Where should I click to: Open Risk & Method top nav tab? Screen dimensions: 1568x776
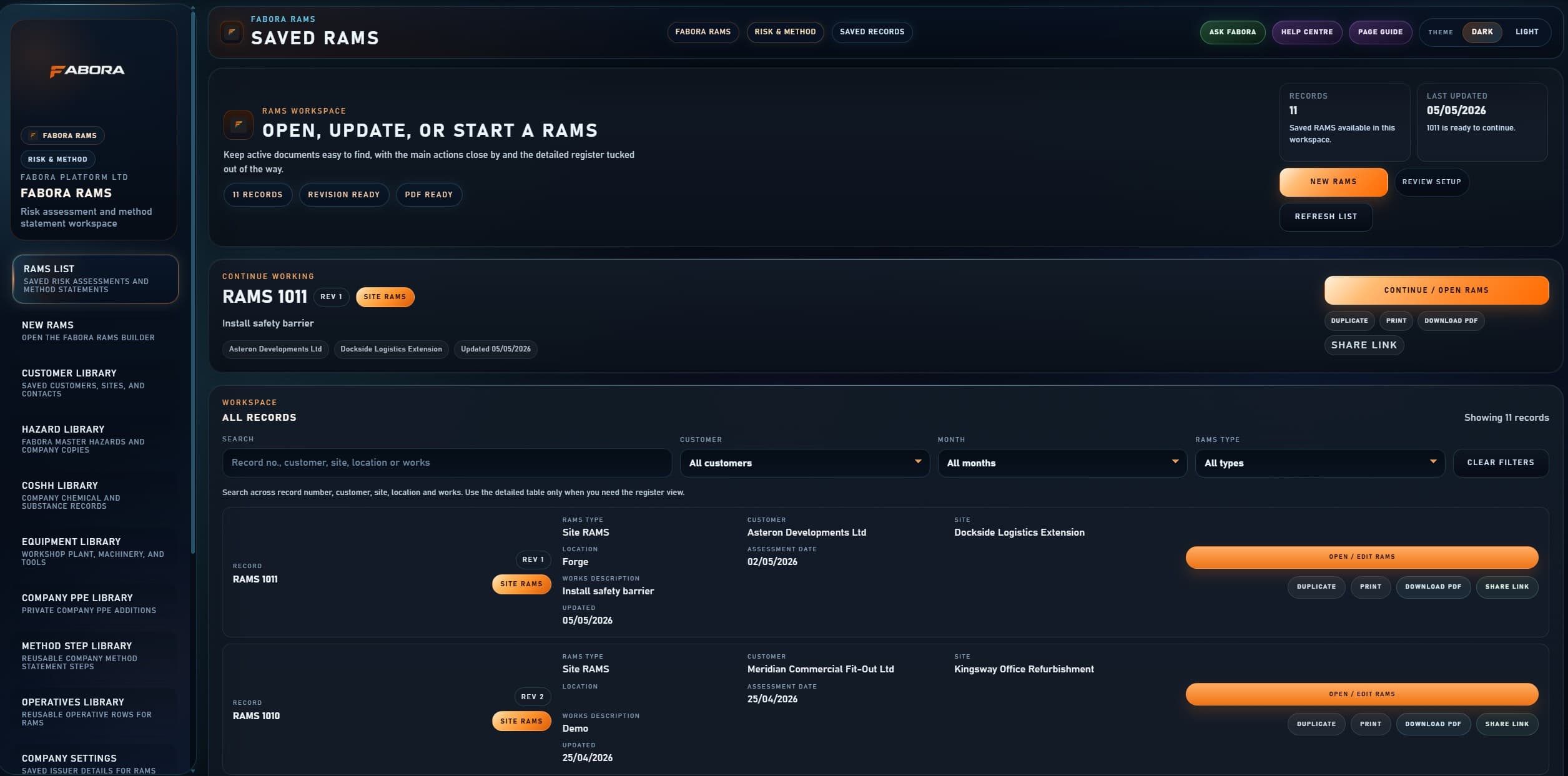point(785,32)
